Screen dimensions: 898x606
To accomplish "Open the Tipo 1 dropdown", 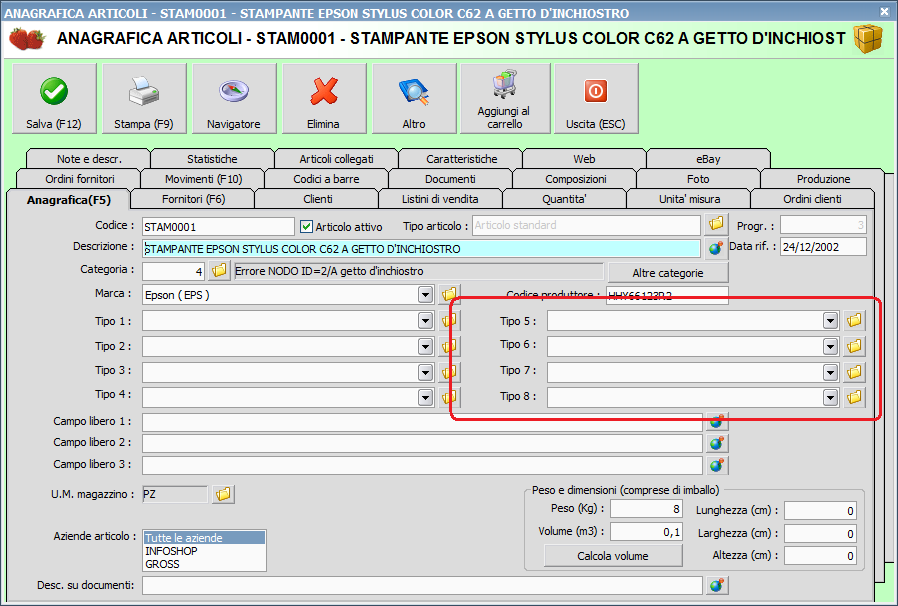I will pos(425,320).
